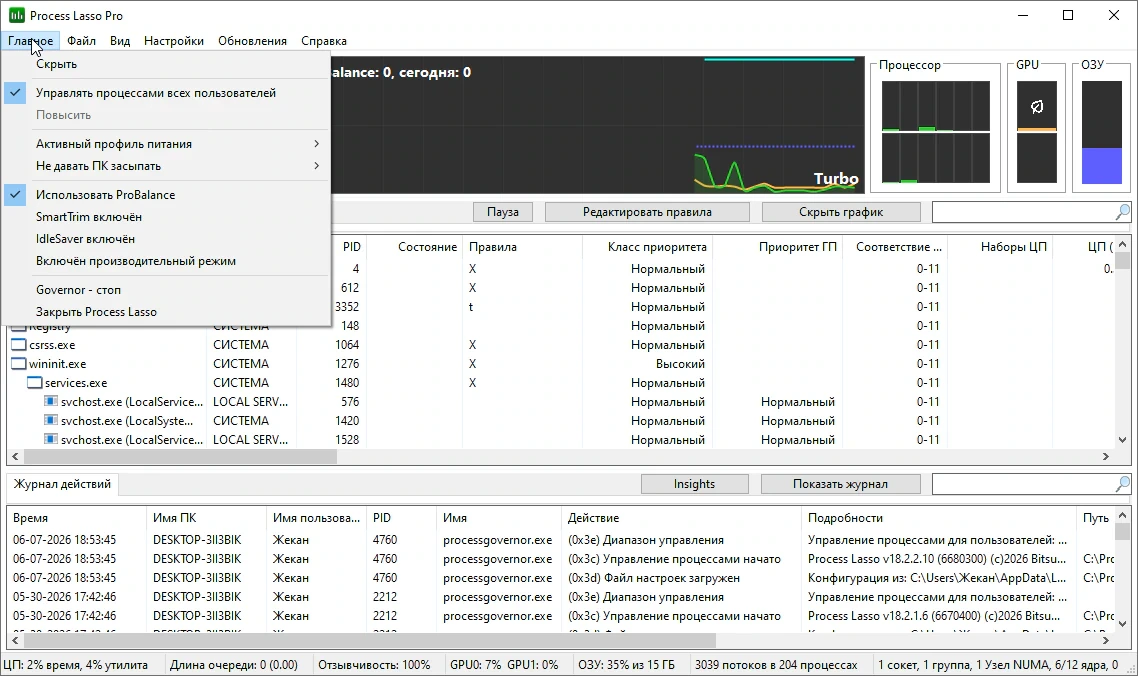The image size is (1138, 676).
Task: Toggle Управлять процессами всех пользователей
Action: [166, 93]
